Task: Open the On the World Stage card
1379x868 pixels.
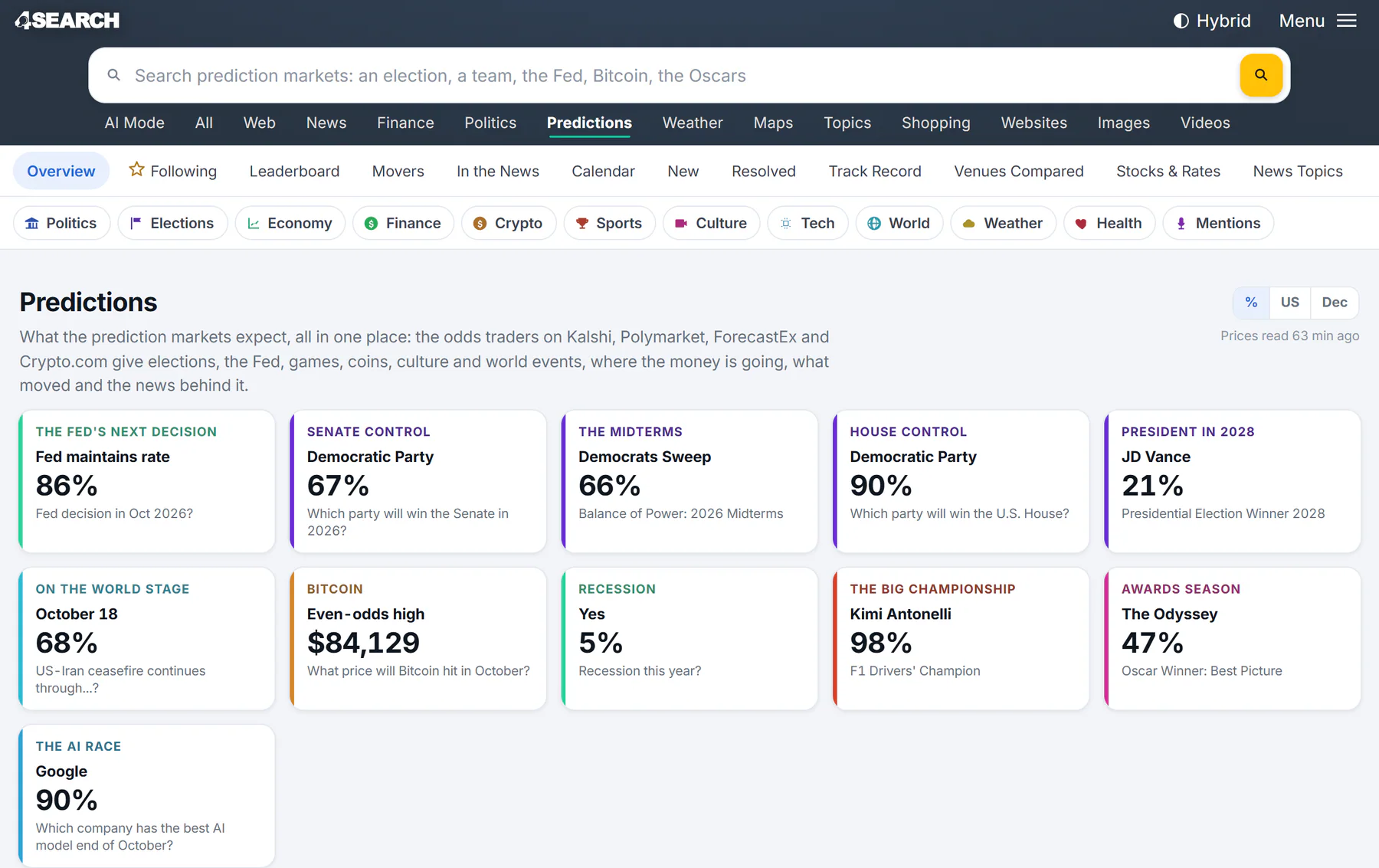Action: [147, 638]
